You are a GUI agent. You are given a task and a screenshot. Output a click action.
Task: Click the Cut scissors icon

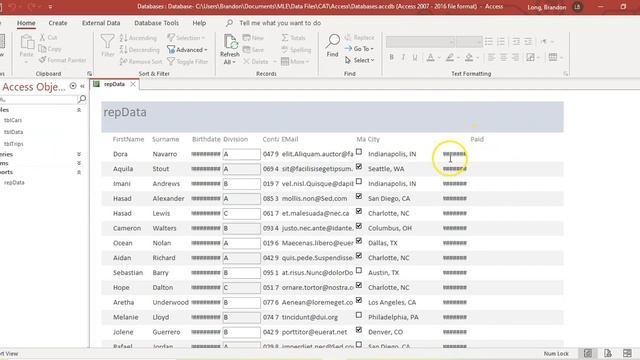click(x=42, y=38)
